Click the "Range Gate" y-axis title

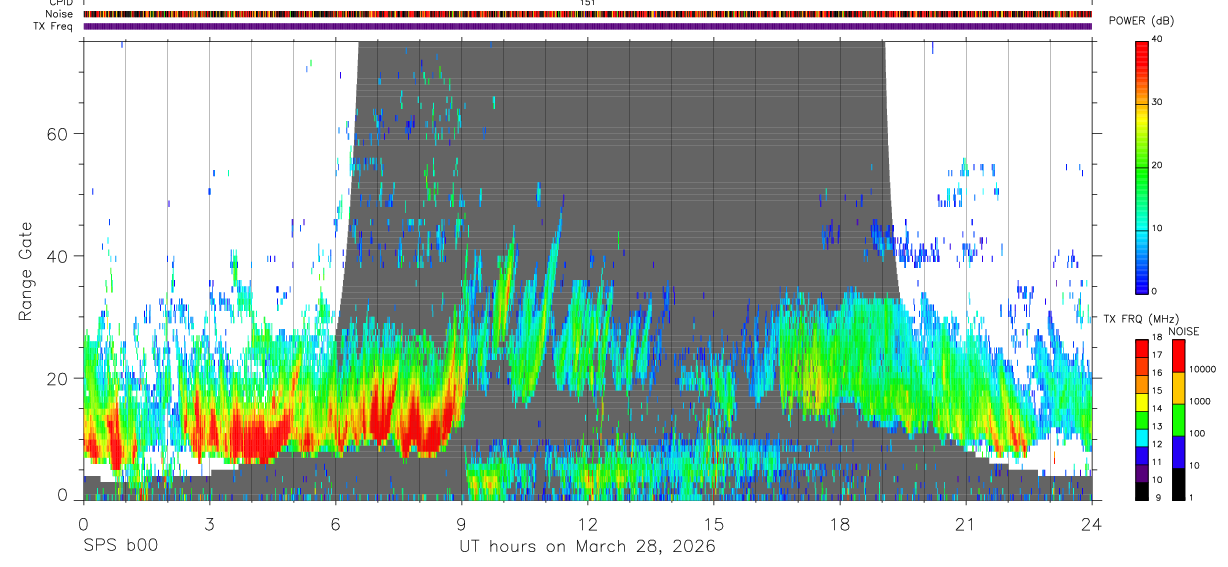click(x=25, y=269)
